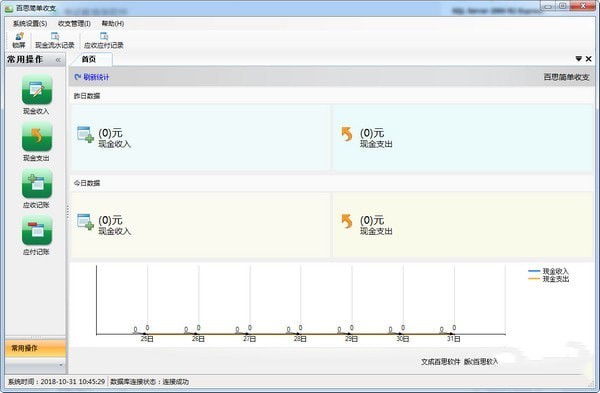Minimize the 百思简单收支 window
Screen dimensions: 600x393
point(548,6)
